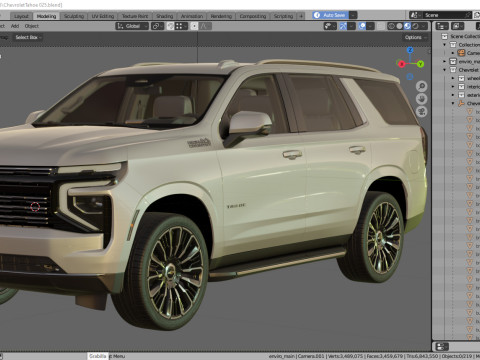Expand the exterior collection
480x360 pixels.
tap(453, 95)
